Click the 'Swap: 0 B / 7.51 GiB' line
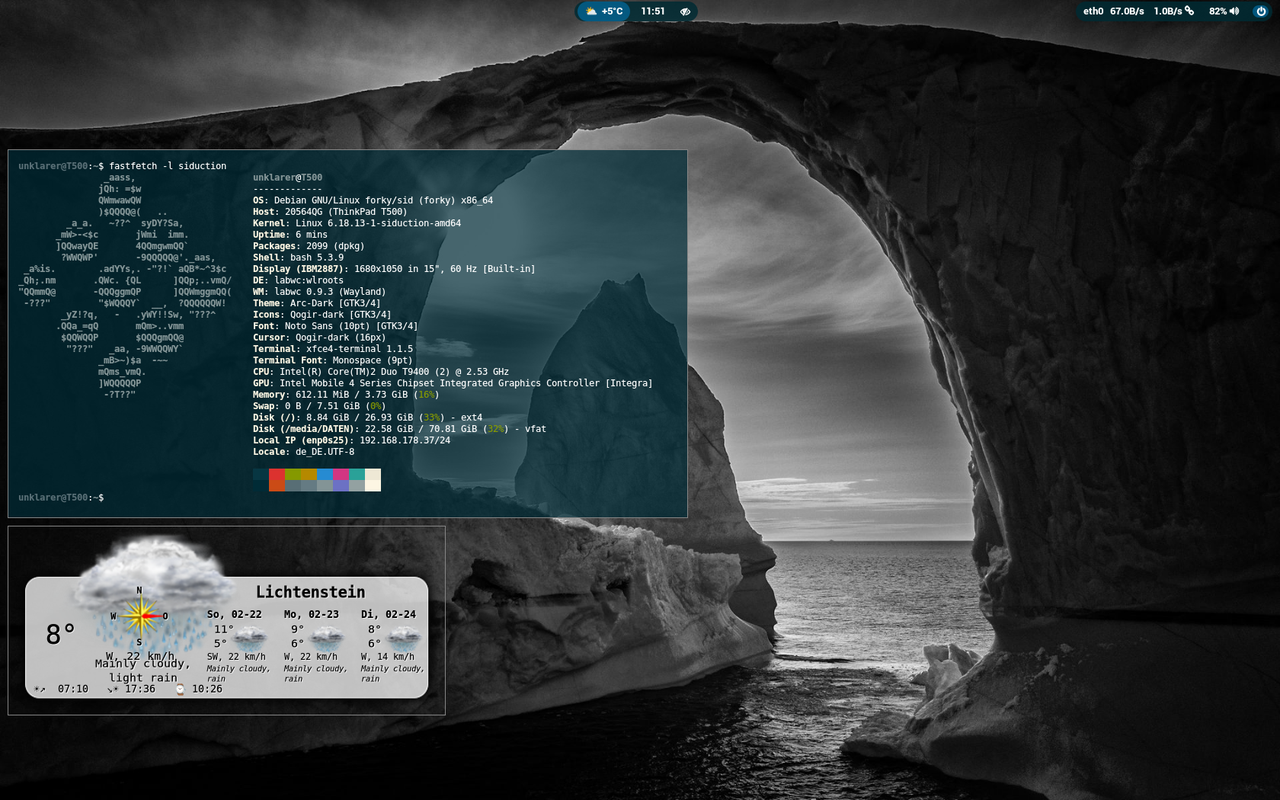The height and width of the screenshot is (800, 1280). [x=319, y=406]
